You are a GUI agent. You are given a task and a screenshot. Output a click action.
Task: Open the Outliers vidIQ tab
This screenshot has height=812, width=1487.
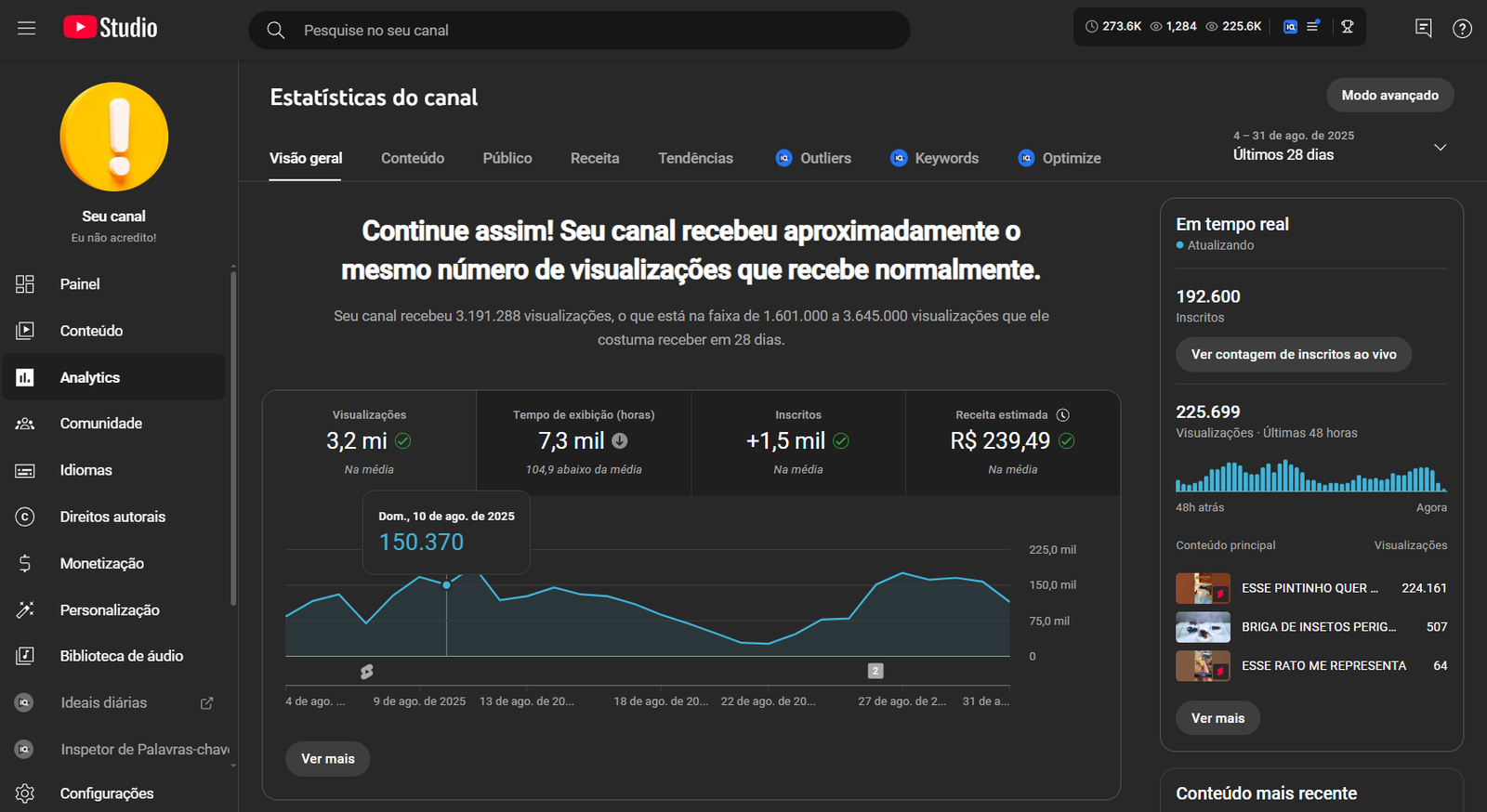click(x=813, y=158)
